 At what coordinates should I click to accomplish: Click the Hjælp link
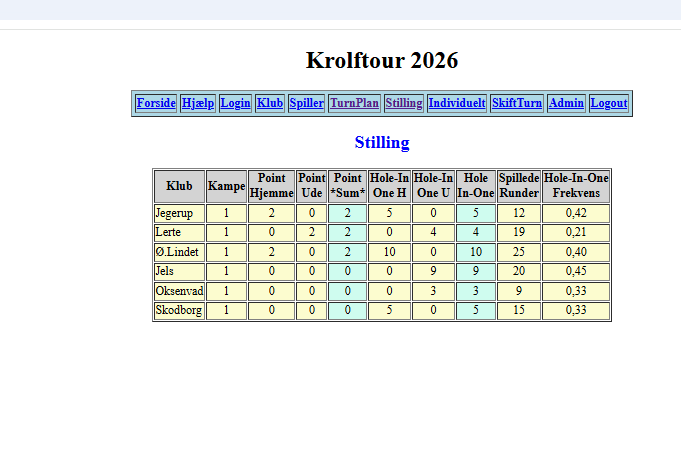click(x=198, y=103)
